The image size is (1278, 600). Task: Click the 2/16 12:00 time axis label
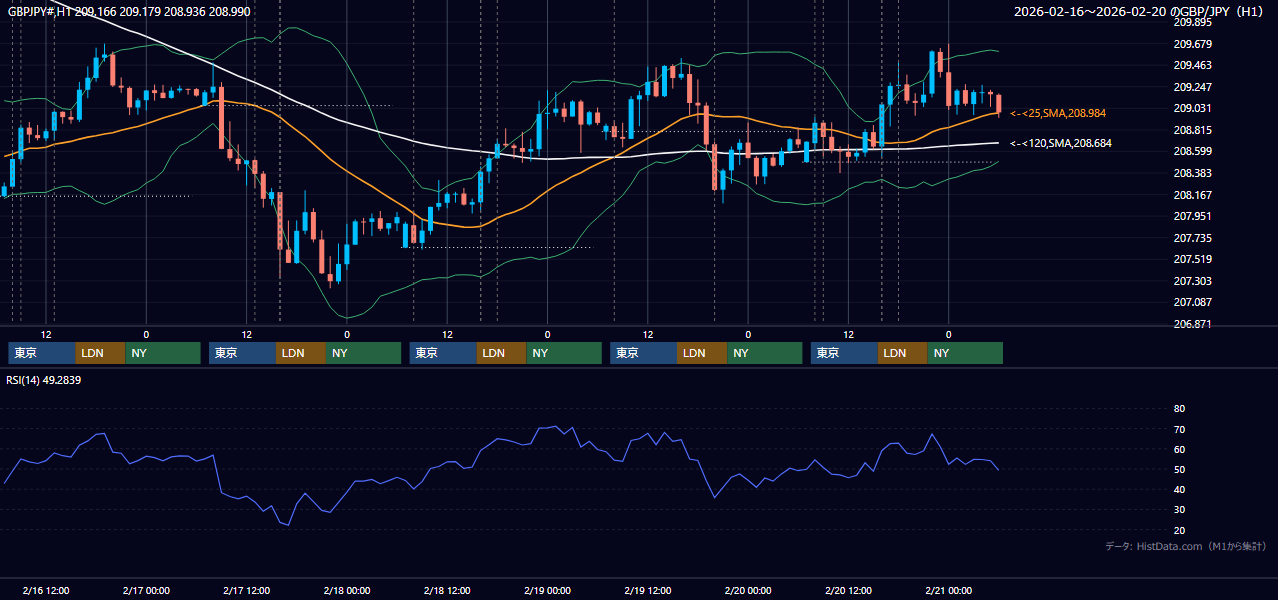46,591
